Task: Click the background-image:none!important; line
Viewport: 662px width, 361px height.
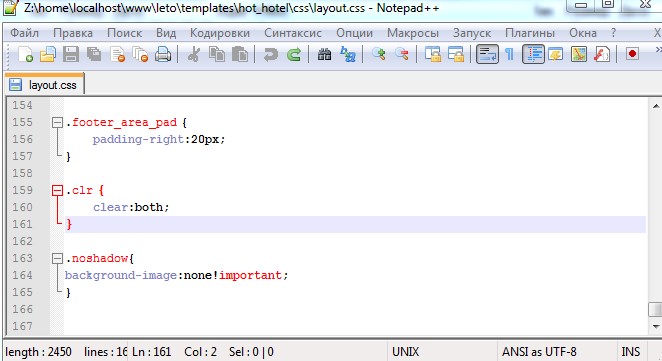Action: coord(176,275)
